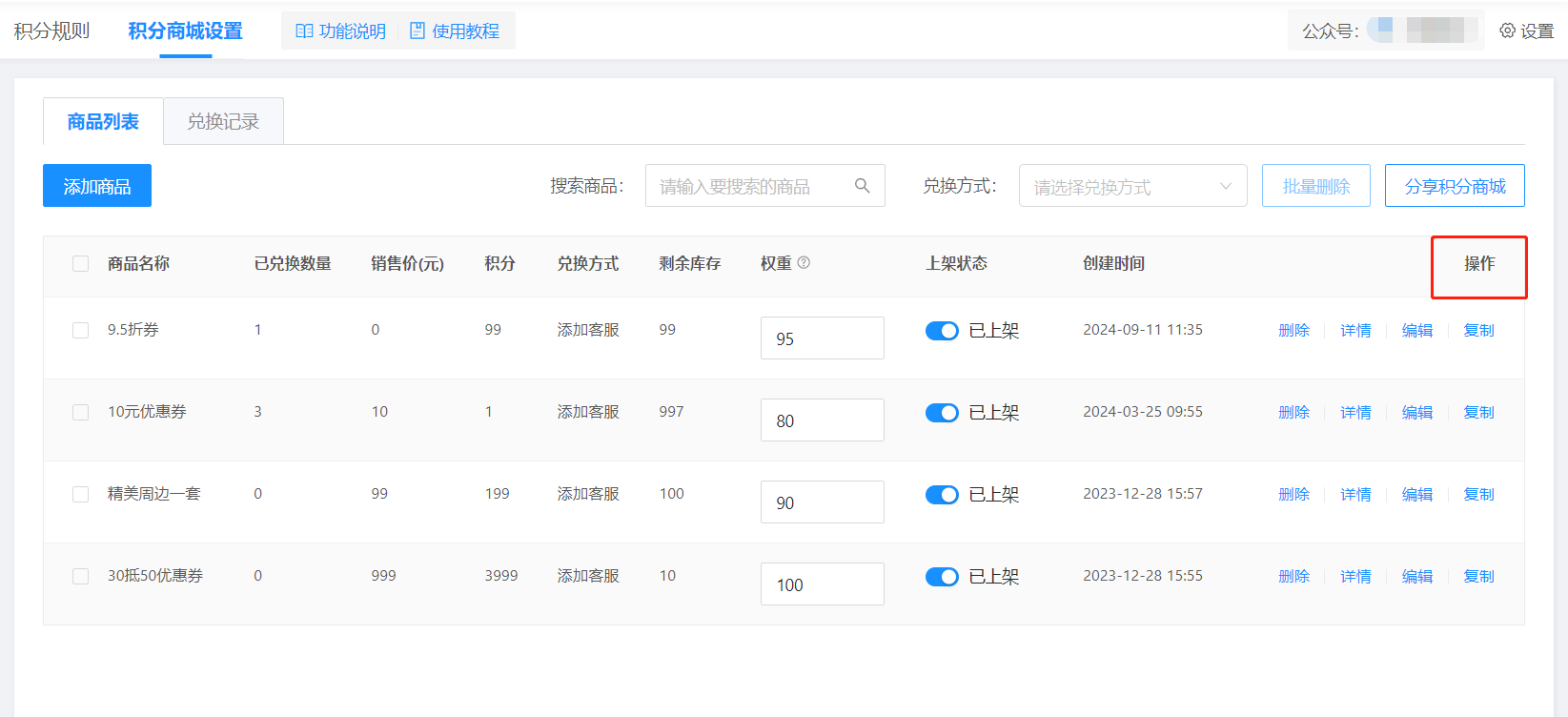Viewport: 1568px width, 717px height.
Task: Select the 9.5折券 row checkbox
Action: point(80,330)
